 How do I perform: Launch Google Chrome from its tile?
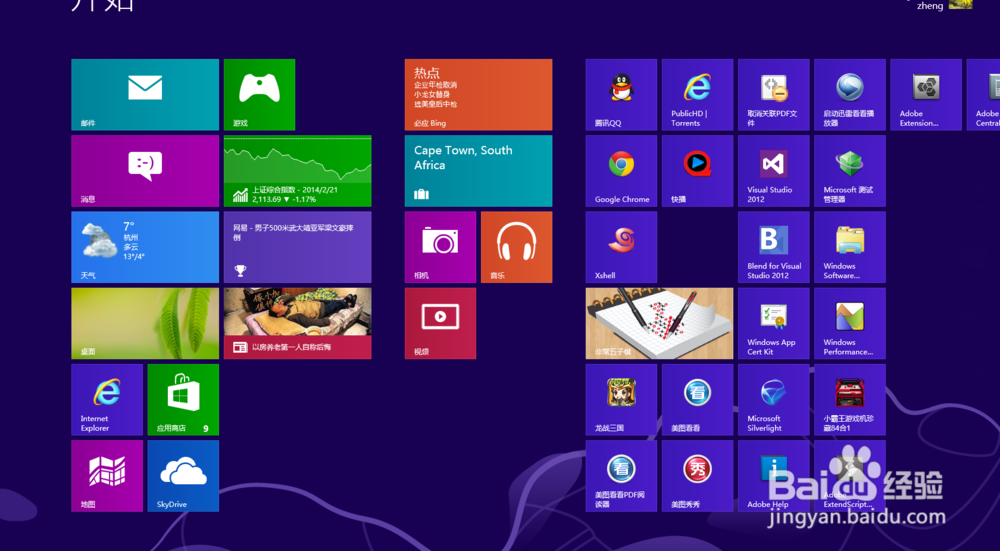point(621,171)
